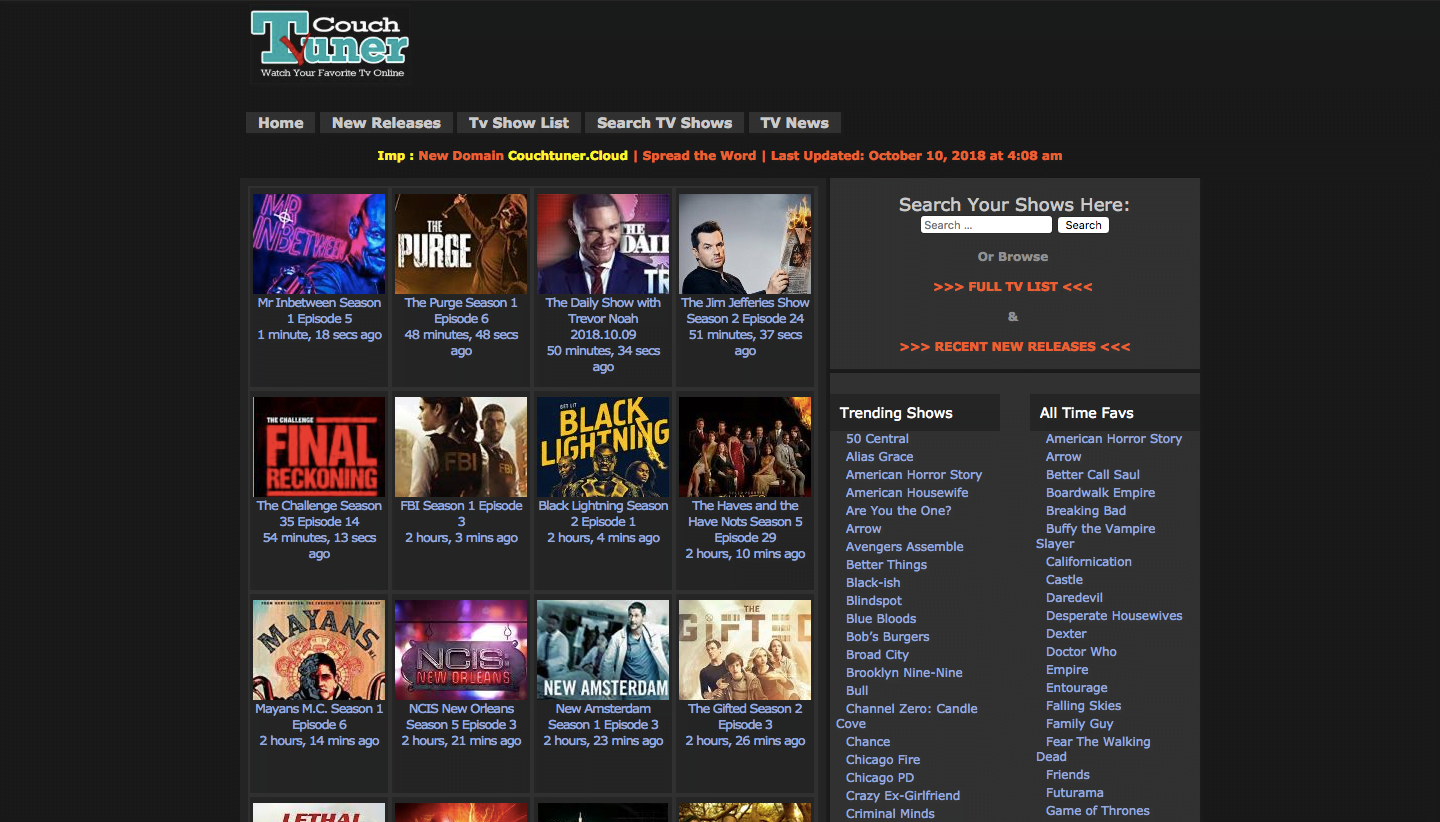Open Crazy Ex-Girlfriend trending link
1440x822 pixels.
pos(903,796)
